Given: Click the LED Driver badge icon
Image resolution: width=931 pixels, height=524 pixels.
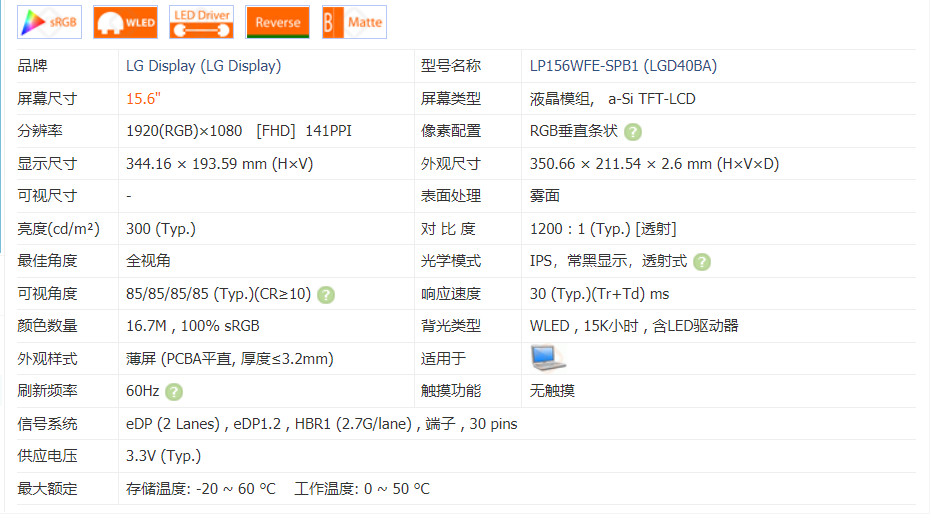Looking at the screenshot, I should (x=201, y=22).
